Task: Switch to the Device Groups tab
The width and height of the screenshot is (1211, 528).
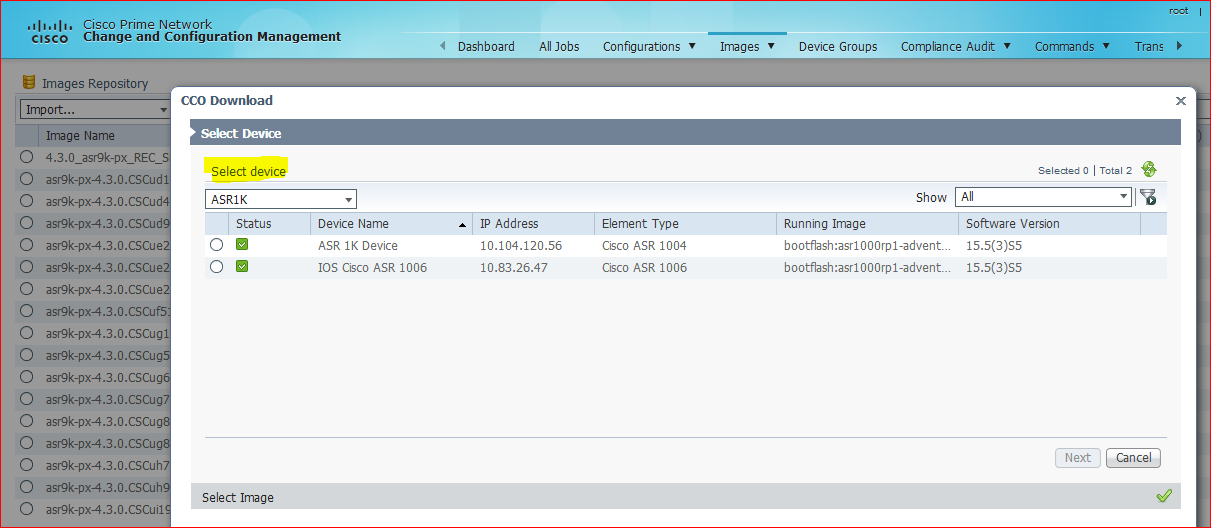Action: [x=838, y=46]
